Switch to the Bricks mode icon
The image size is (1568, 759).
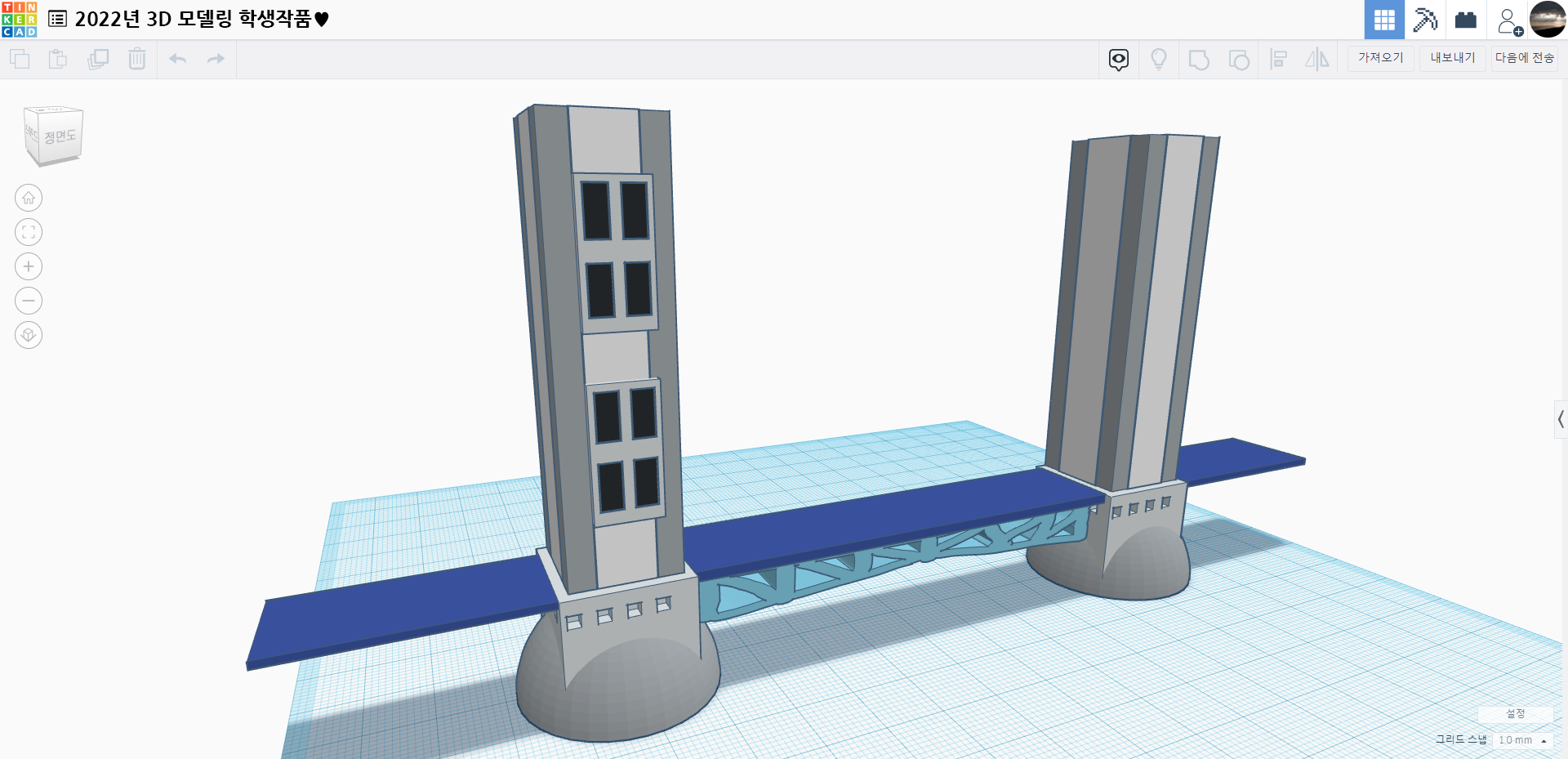click(x=1466, y=20)
